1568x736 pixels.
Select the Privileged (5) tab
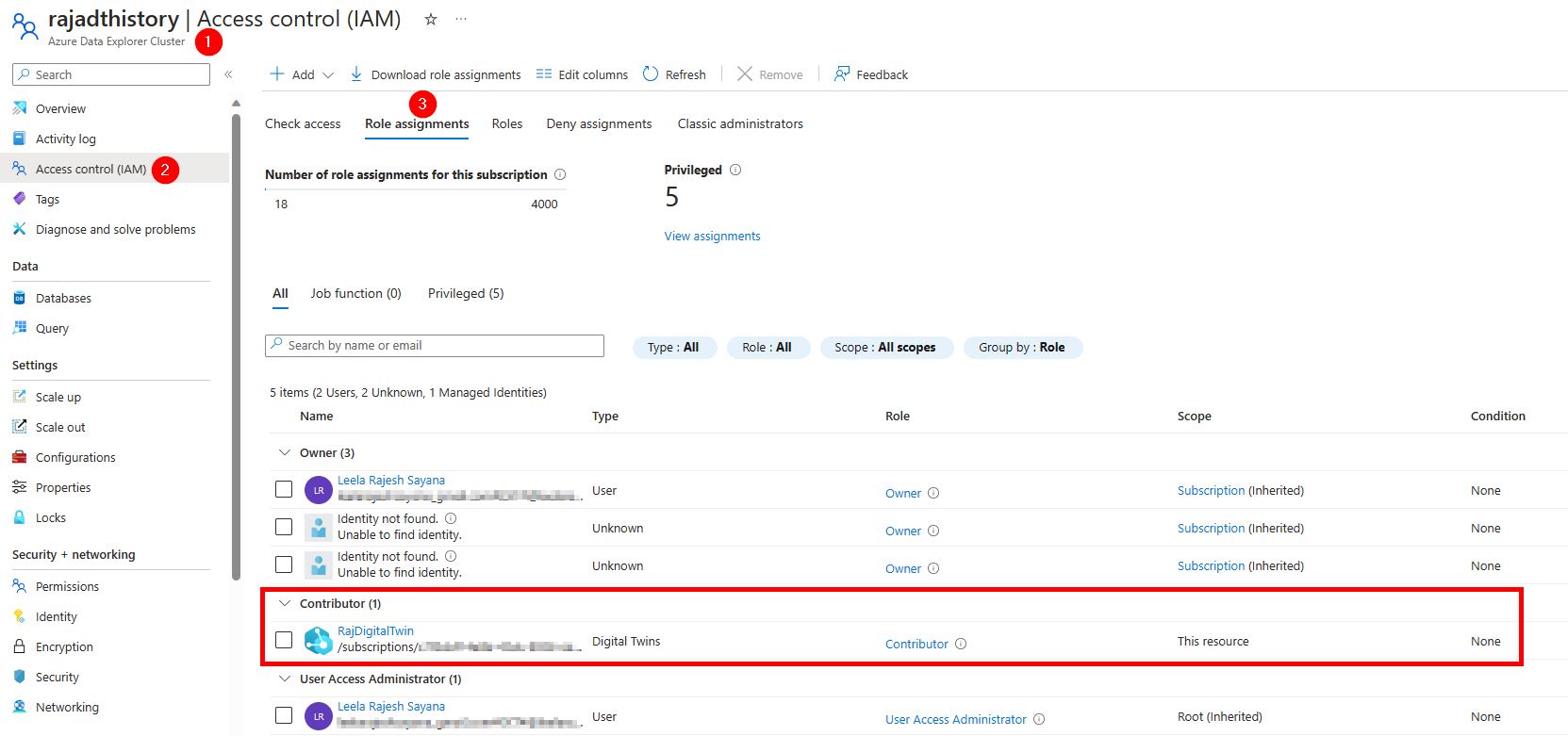coord(466,293)
